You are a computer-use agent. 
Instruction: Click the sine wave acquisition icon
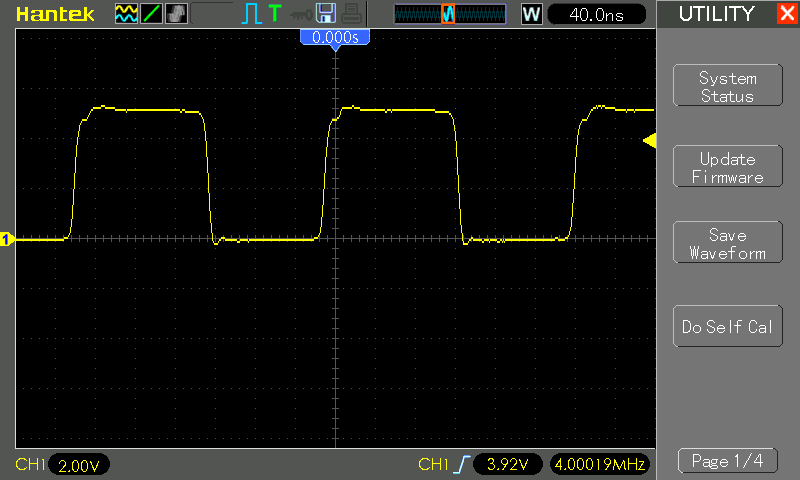coord(126,14)
